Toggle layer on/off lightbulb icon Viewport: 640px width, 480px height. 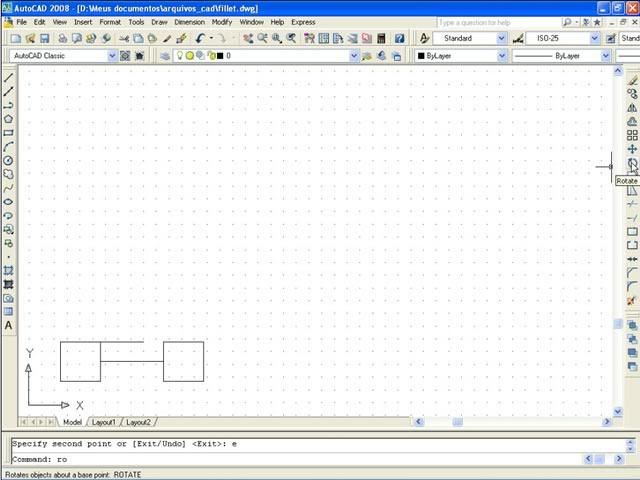tap(178, 56)
